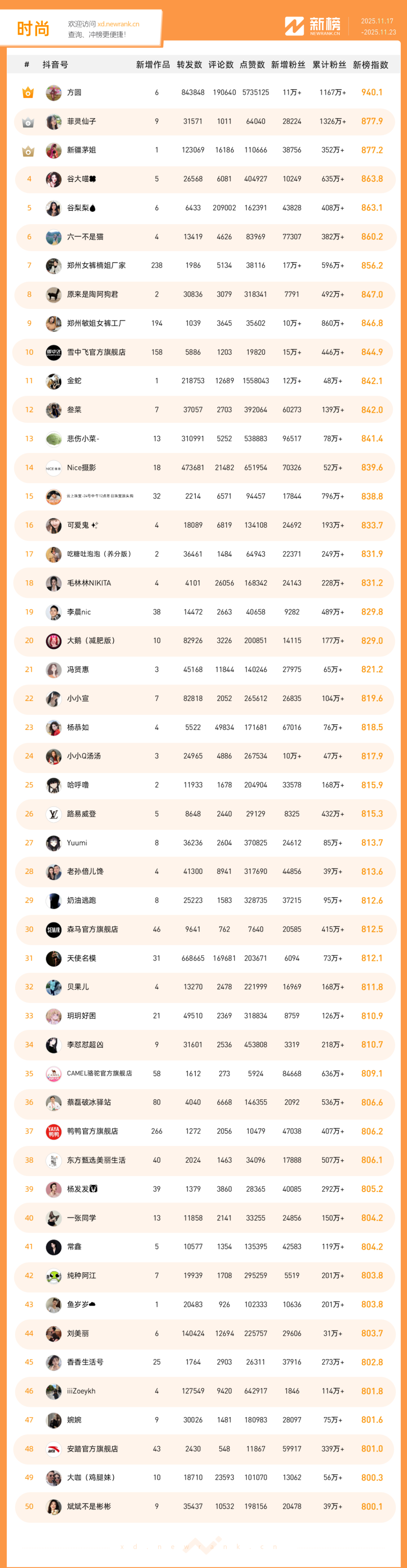This screenshot has width=407, height=1568.
Task: Click the silver crown second-place icon
Action: pyautogui.click(x=28, y=122)
